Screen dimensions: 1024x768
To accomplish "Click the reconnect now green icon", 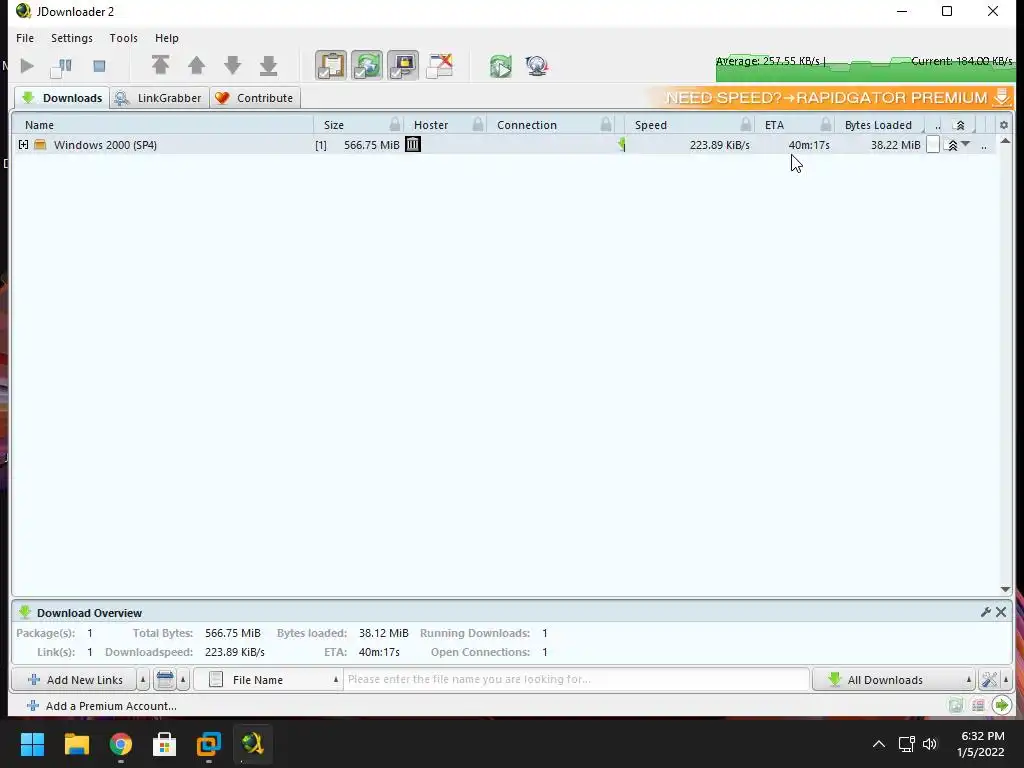I will (x=501, y=66).
